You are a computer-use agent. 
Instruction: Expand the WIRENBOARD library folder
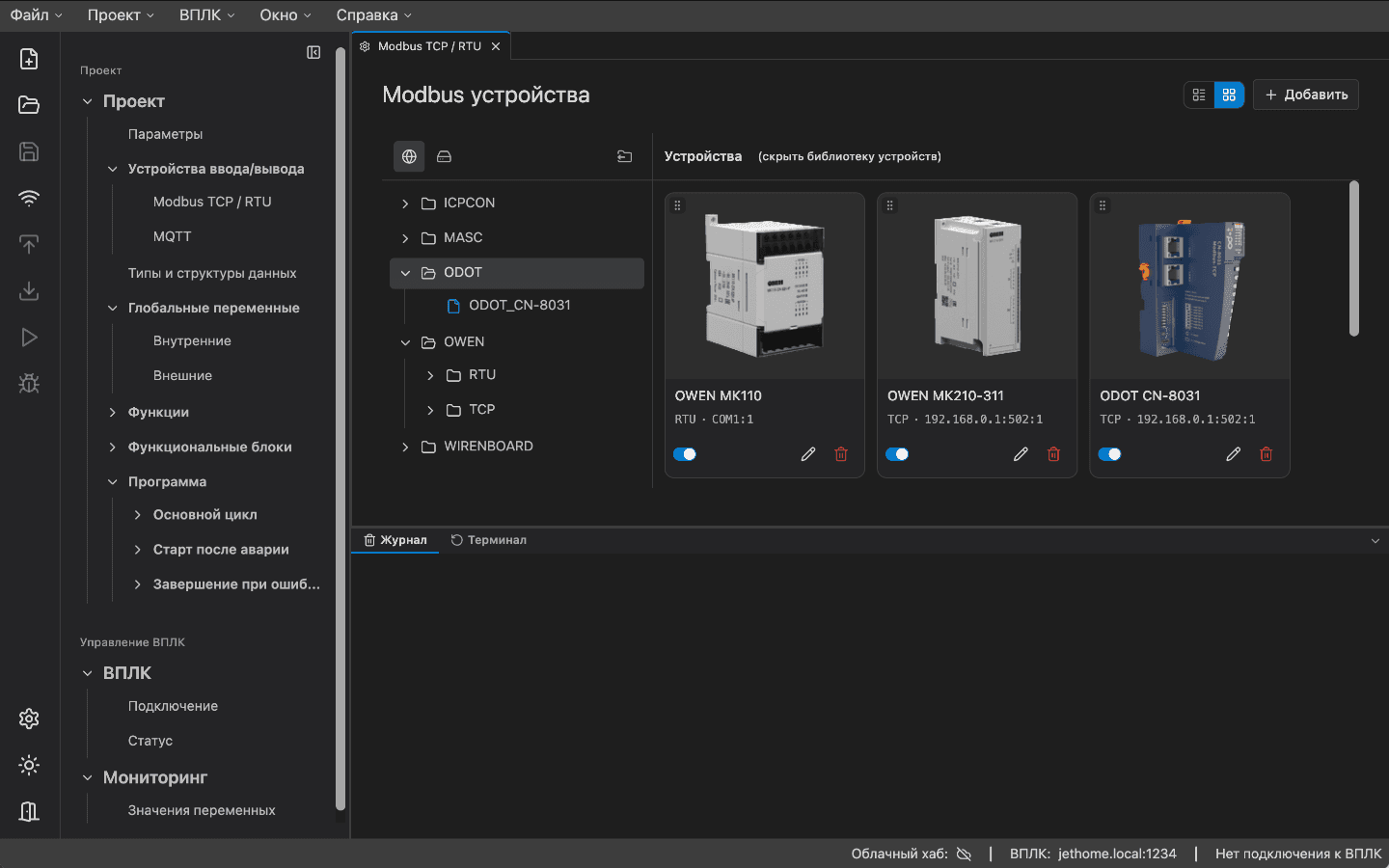pyautogui.click(x=405, y=447)
